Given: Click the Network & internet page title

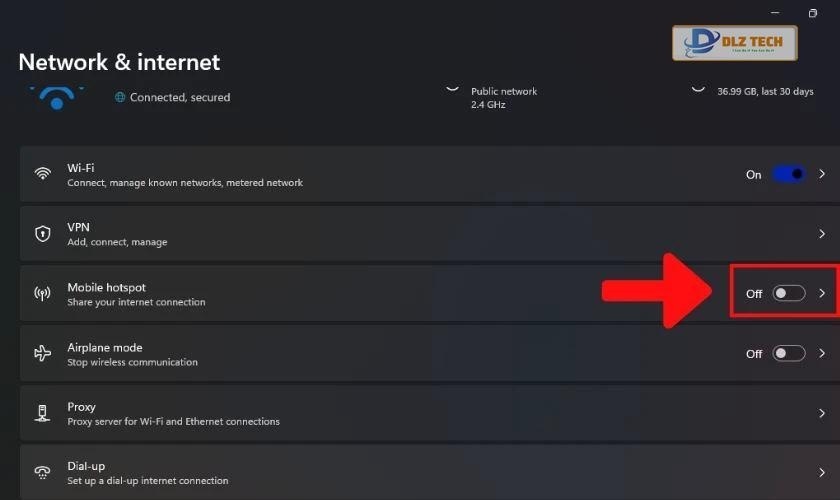Looking at the screenshot, I should (x=119, y=62).
